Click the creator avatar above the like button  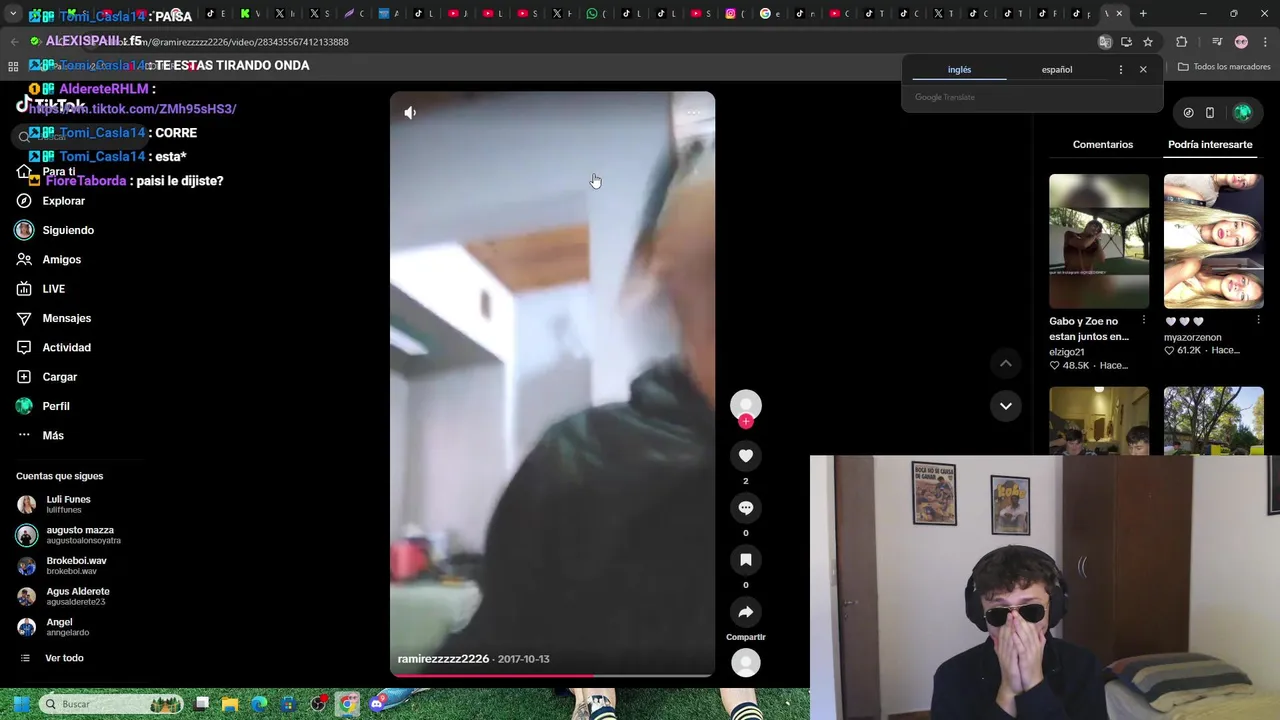[746, 405]
